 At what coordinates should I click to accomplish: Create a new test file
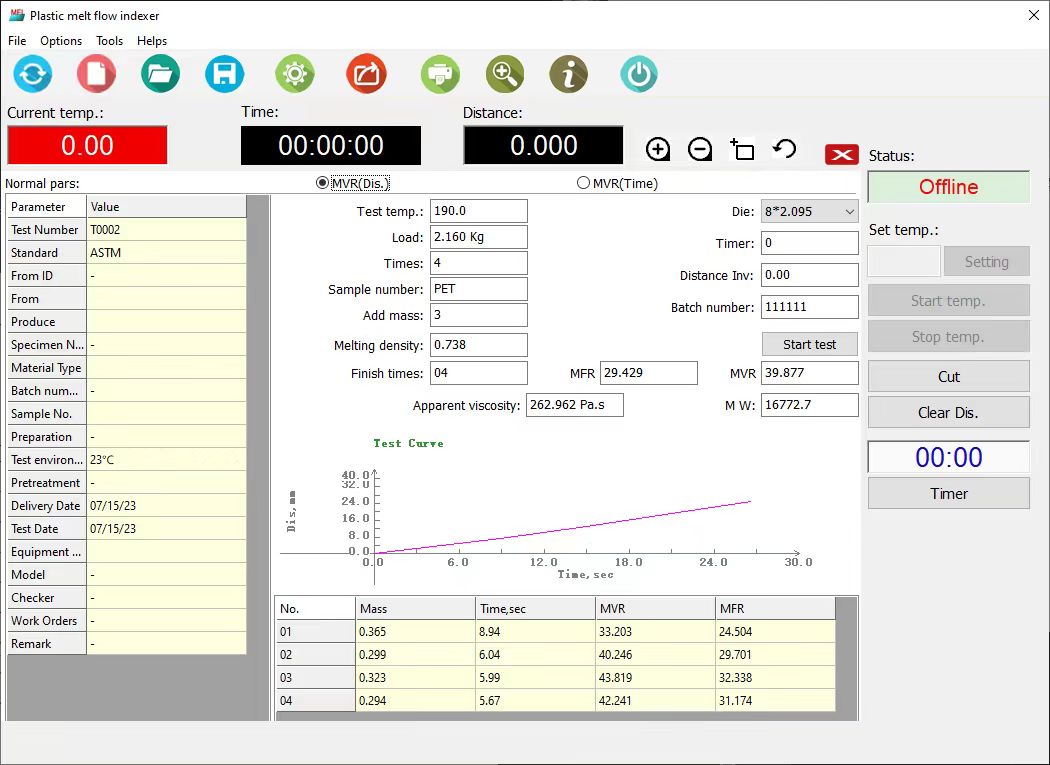[96, 75]
